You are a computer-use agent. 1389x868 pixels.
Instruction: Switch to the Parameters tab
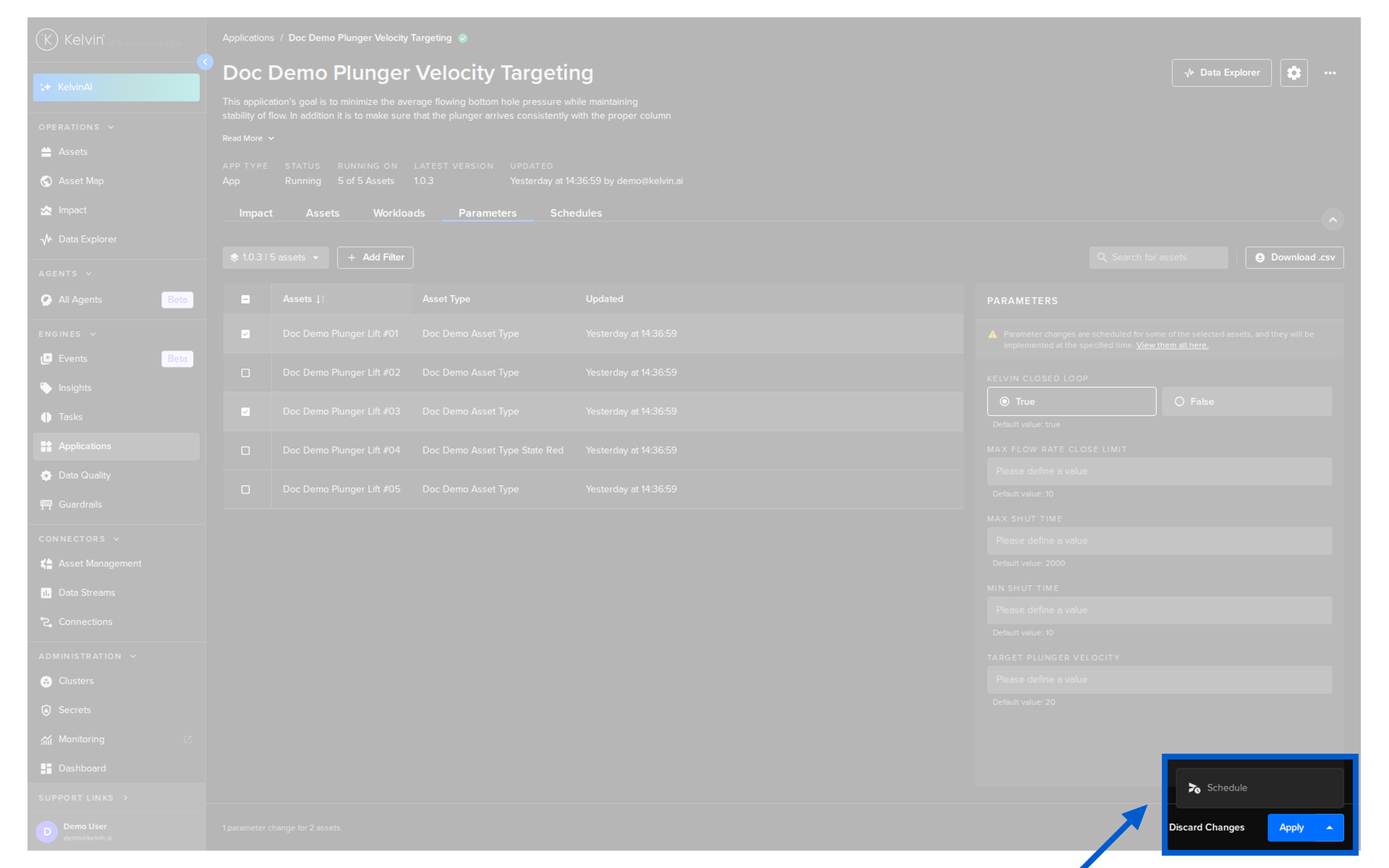(488, 213)
